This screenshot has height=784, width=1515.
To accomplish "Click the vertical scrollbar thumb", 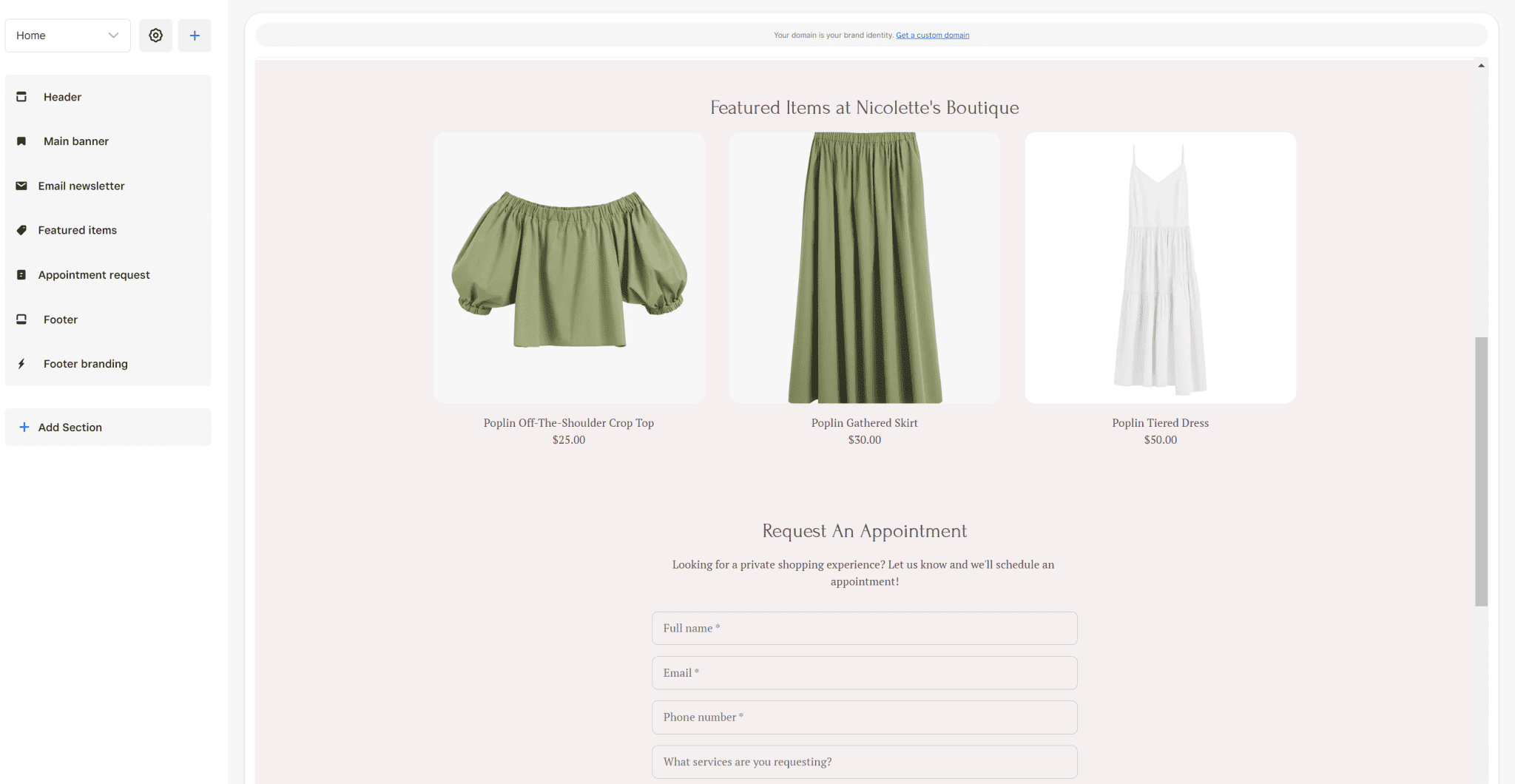I will pyautogui.click(x=1481, y=471).
